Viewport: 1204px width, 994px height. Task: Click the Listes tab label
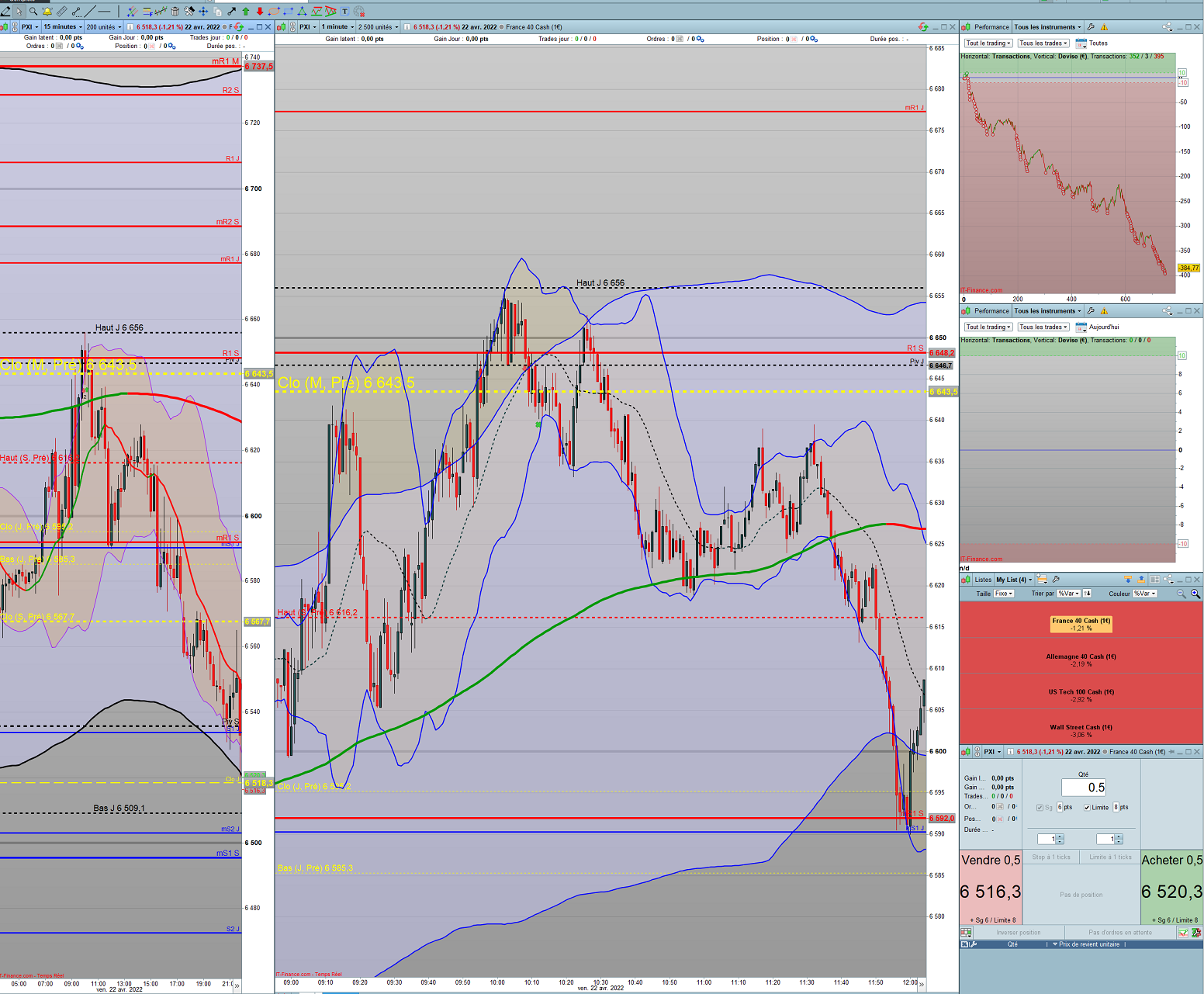983,580
